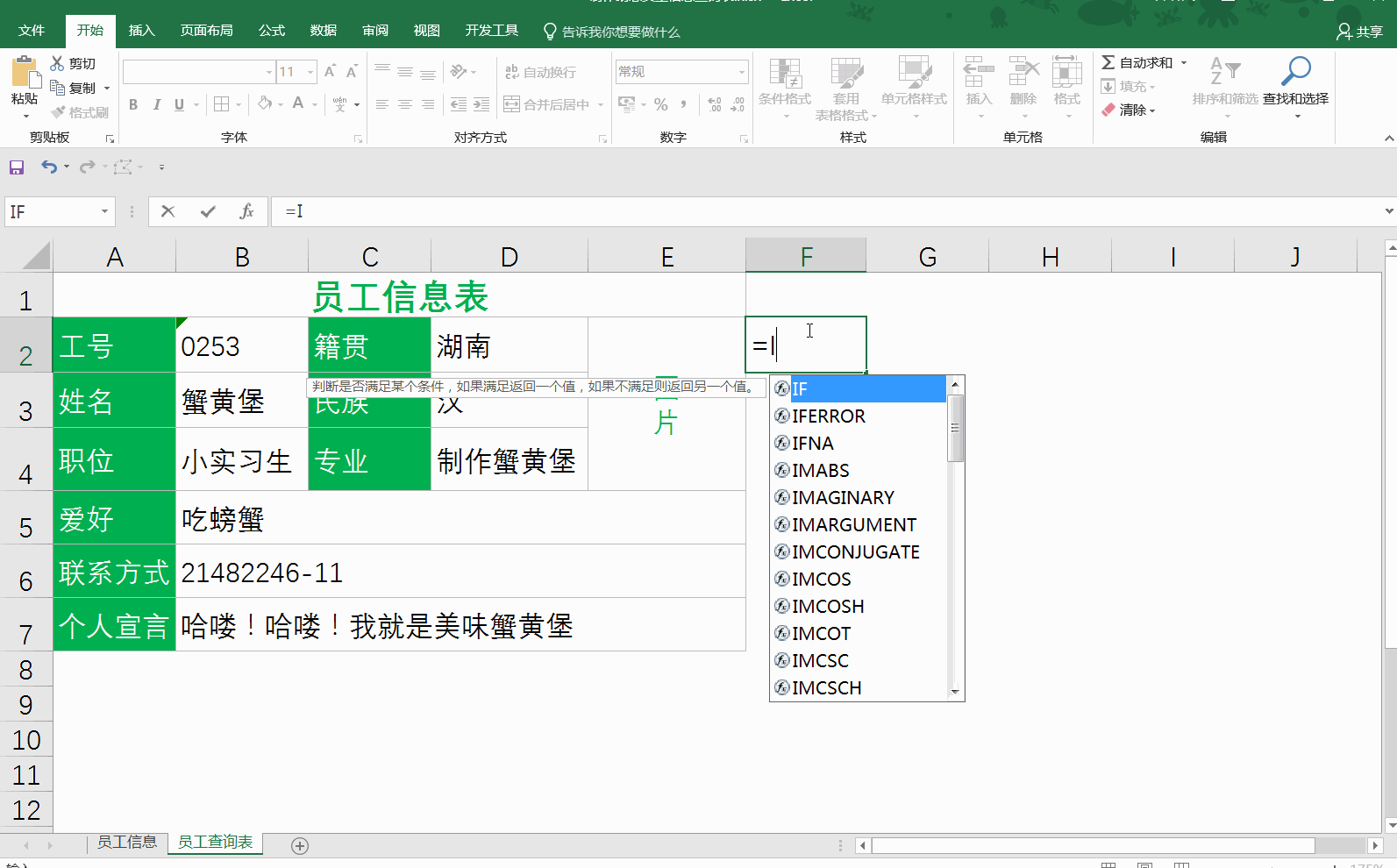The width and height of the screenshot is (1397, 868).
Task: Open Sort and Filter icon
Action: coord(1225,71)
